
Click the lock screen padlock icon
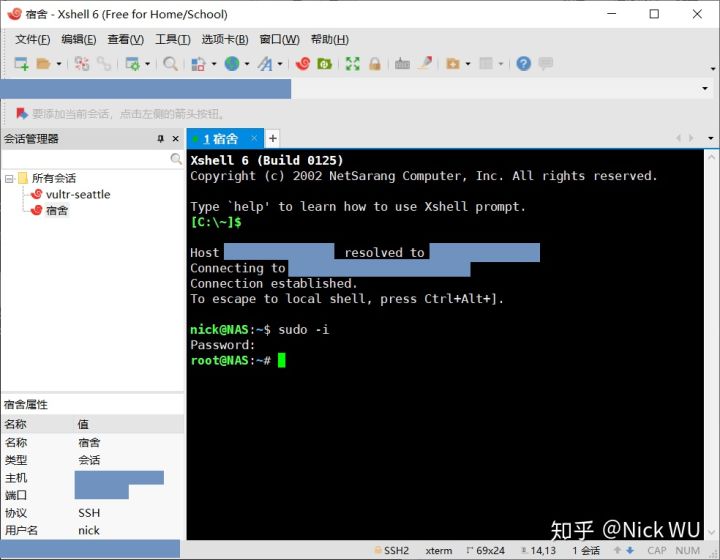coord(375,64)
